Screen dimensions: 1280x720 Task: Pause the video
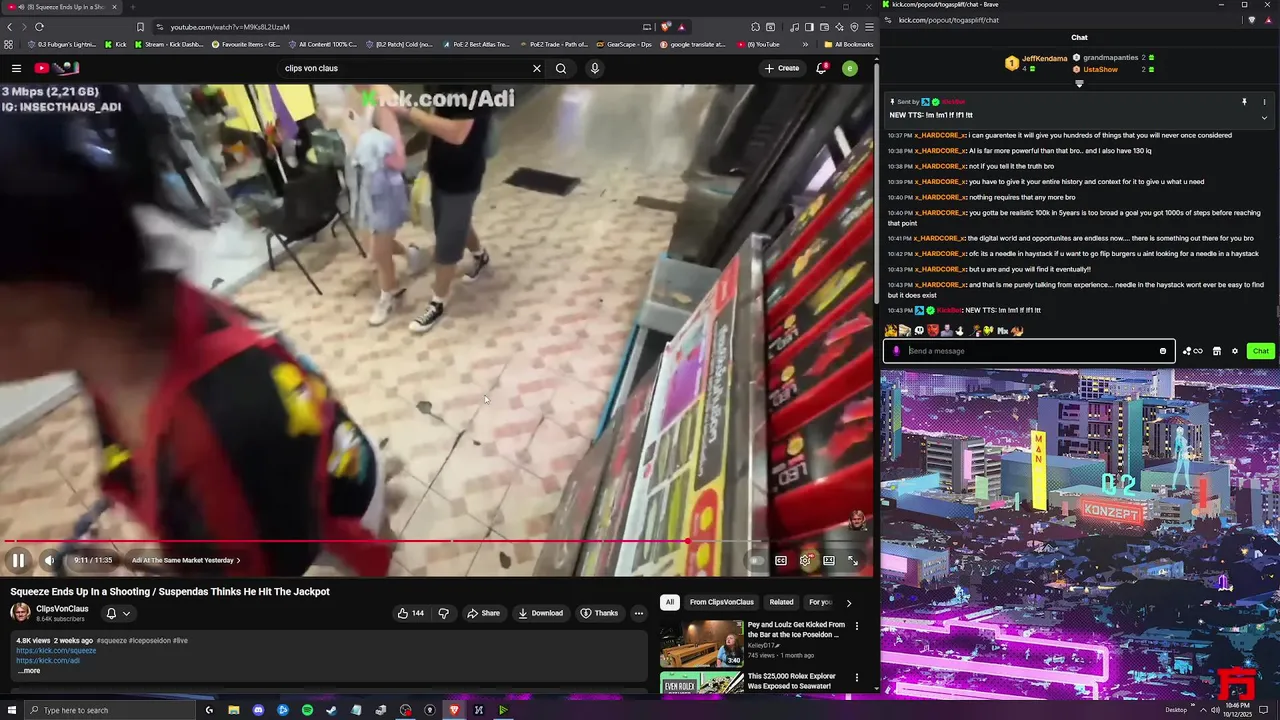tap(18, 560)
